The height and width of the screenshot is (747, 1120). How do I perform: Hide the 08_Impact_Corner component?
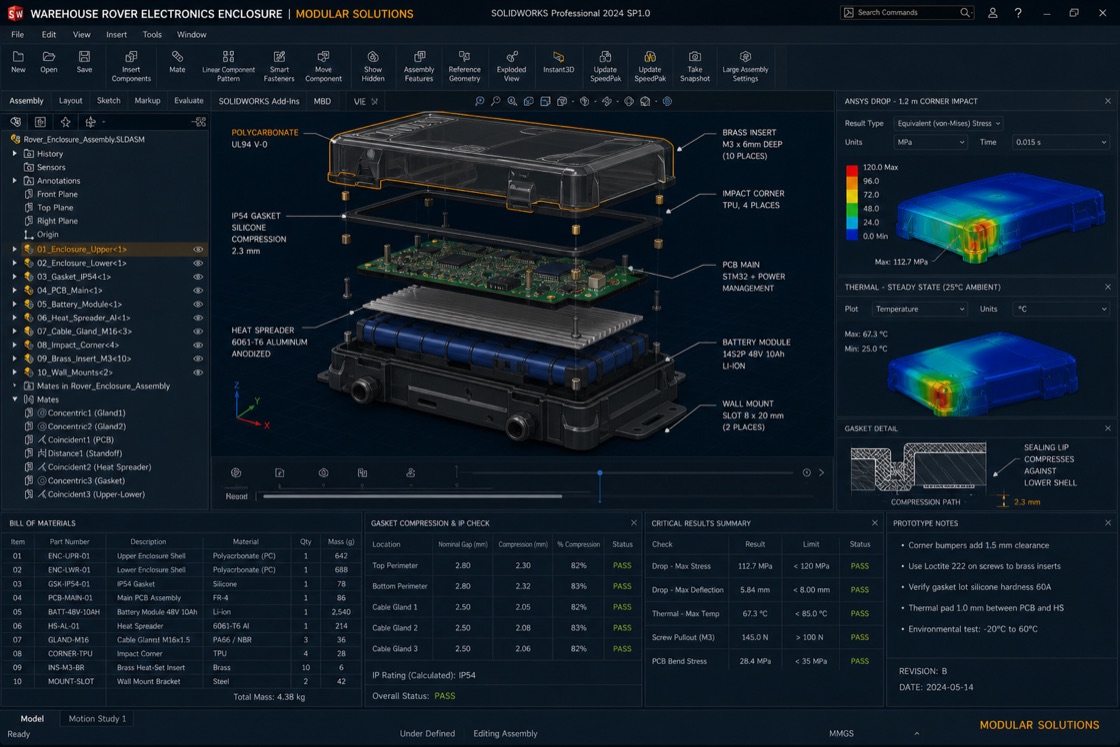pos(198,345)
